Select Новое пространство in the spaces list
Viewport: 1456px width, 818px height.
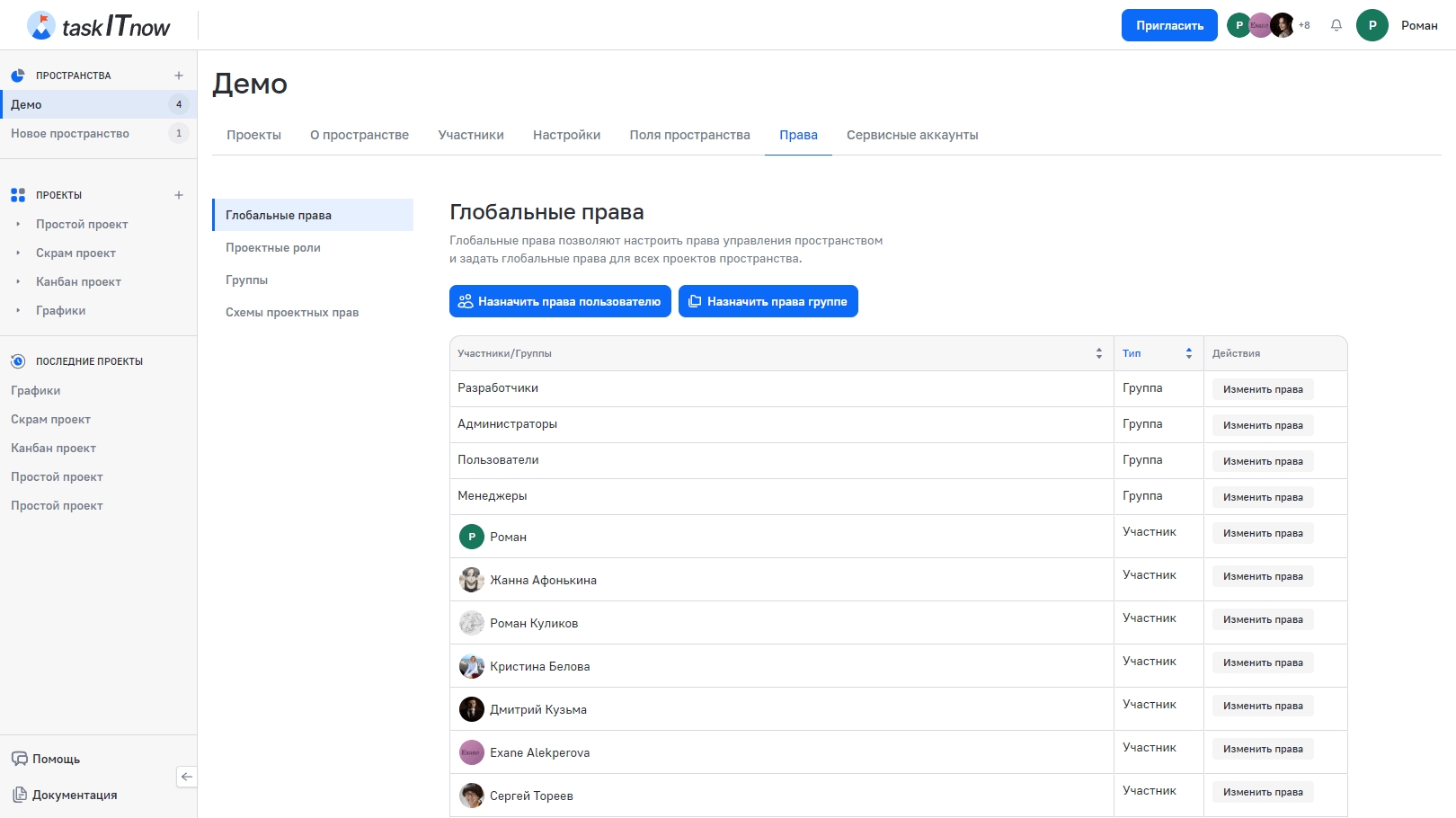70,134
